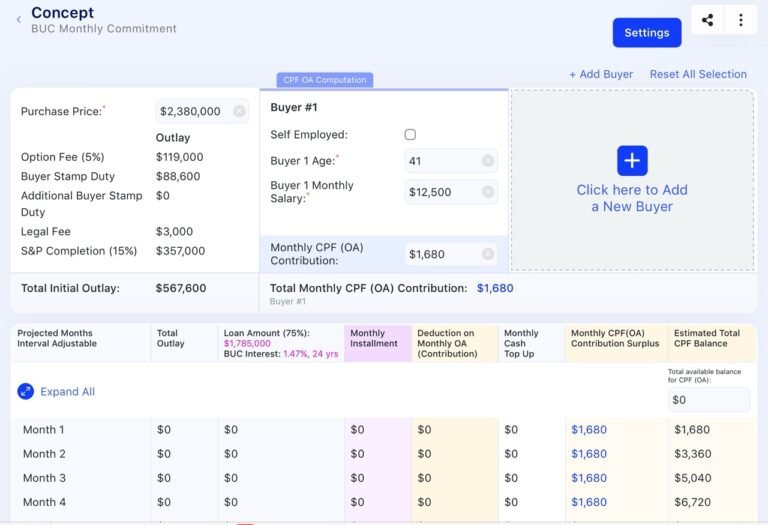
Task: Click the blue plus icon to add buyer
Action: point(632,161)
